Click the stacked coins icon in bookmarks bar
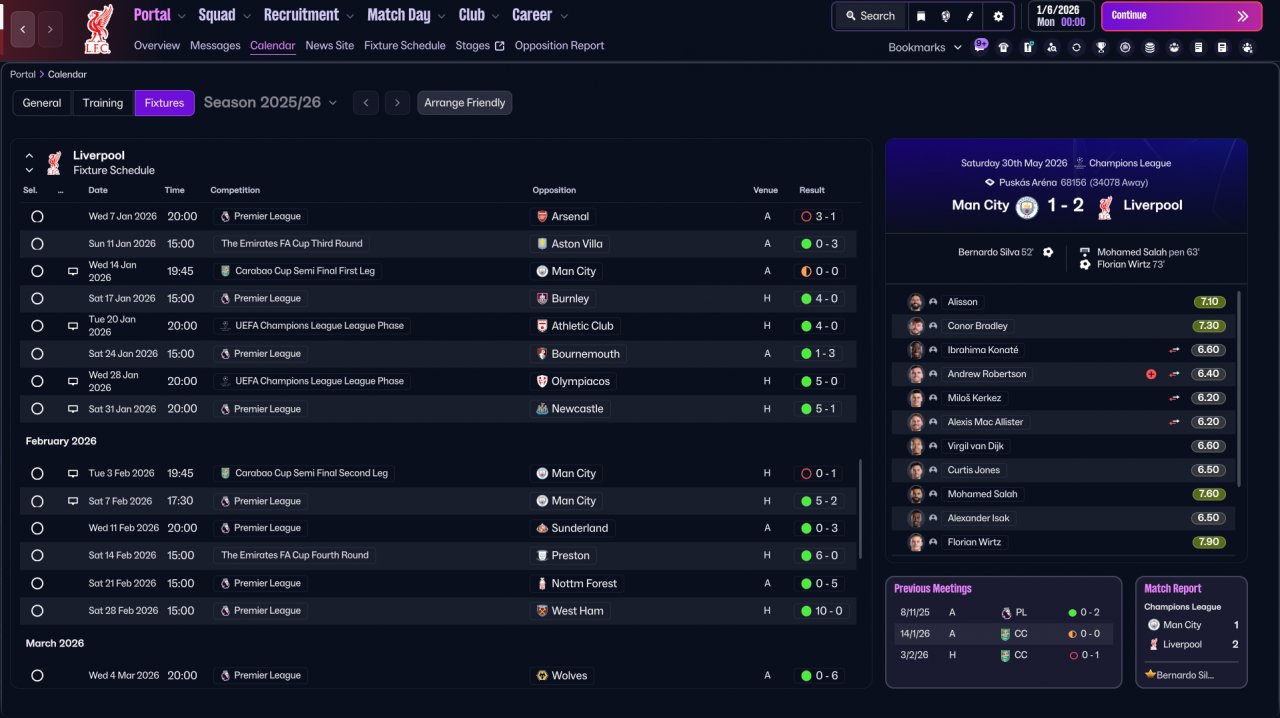 [1149, 47]
